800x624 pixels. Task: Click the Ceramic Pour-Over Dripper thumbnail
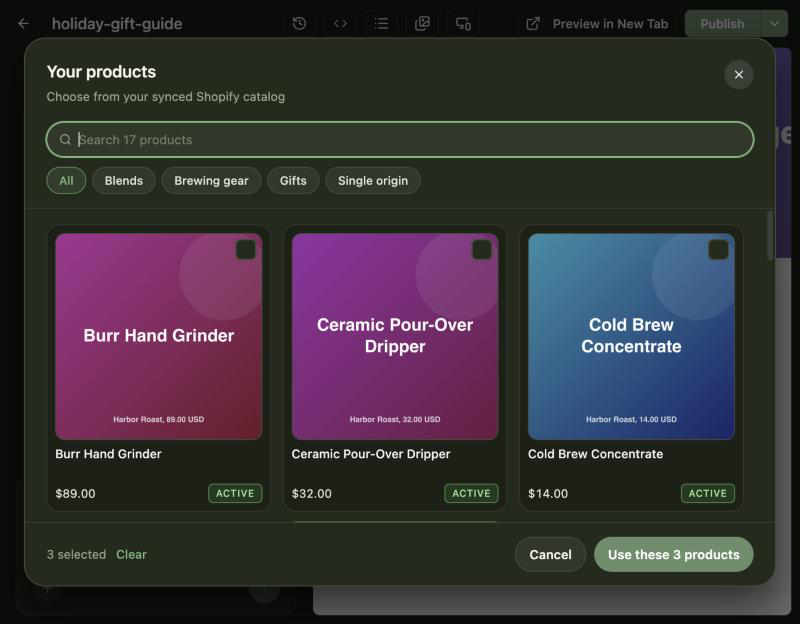coord(395,336)
